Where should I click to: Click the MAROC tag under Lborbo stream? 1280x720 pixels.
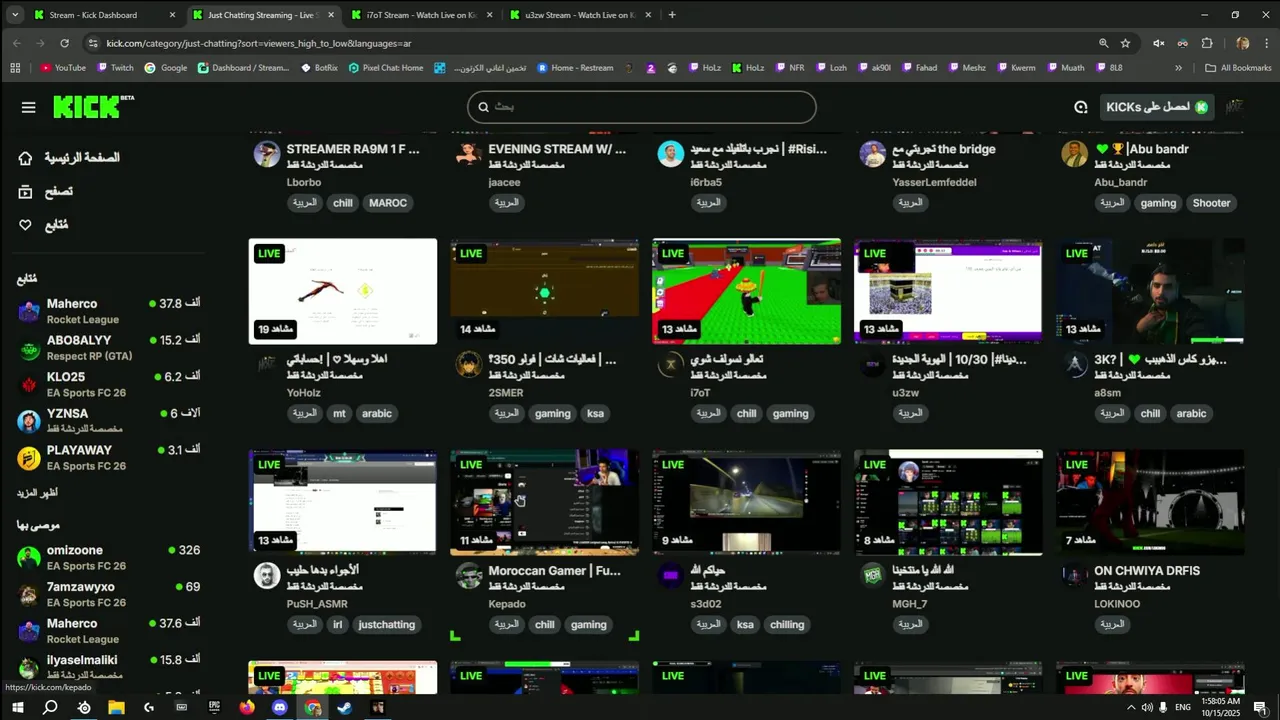pos(388,203)
